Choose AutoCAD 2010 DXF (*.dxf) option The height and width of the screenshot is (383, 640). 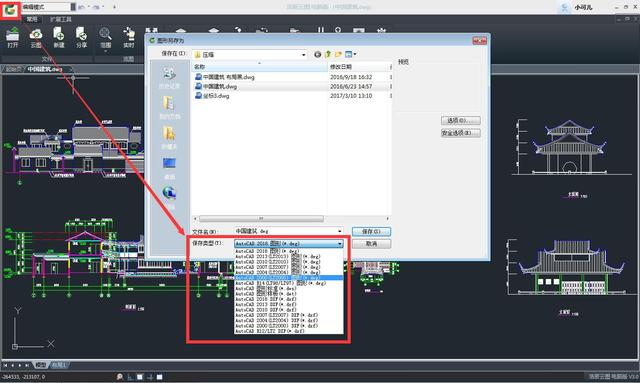point(289,310)
